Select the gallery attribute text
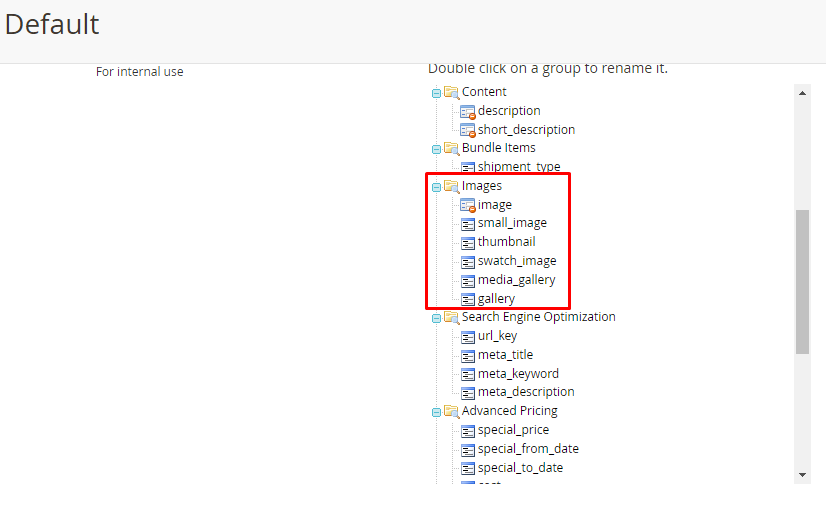The height and width of the screenshot is (523, 826). point(496,299)
